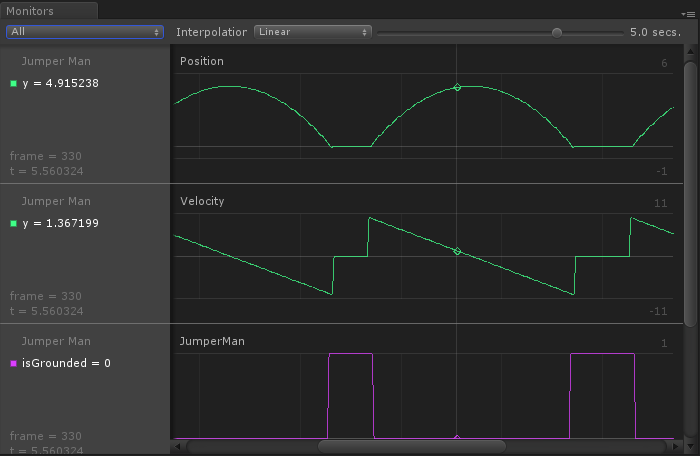Image resolution: width=700 pixels, height=456 pixels.
Task: Select the isGrounded = 0 entry
Action: coord(66,363)
